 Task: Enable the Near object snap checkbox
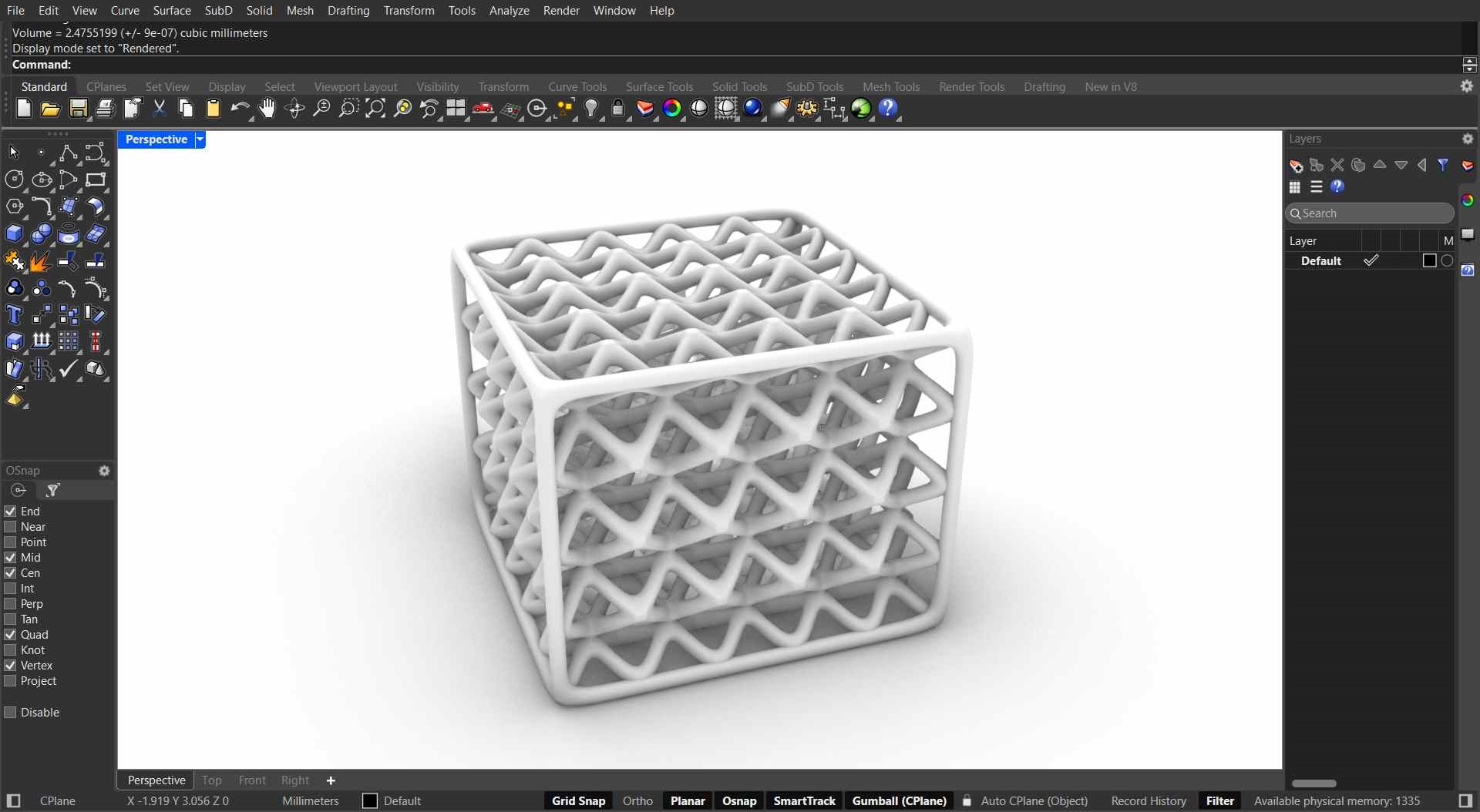10,527
